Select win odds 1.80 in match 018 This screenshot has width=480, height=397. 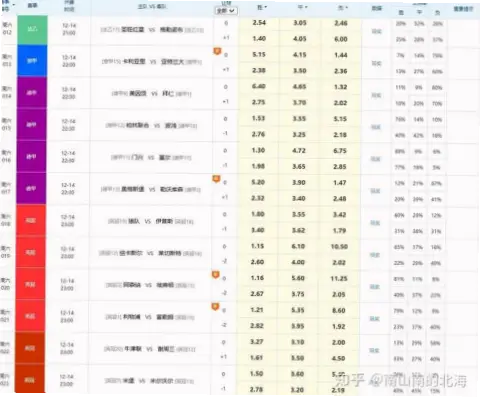[x=258, y=214]
